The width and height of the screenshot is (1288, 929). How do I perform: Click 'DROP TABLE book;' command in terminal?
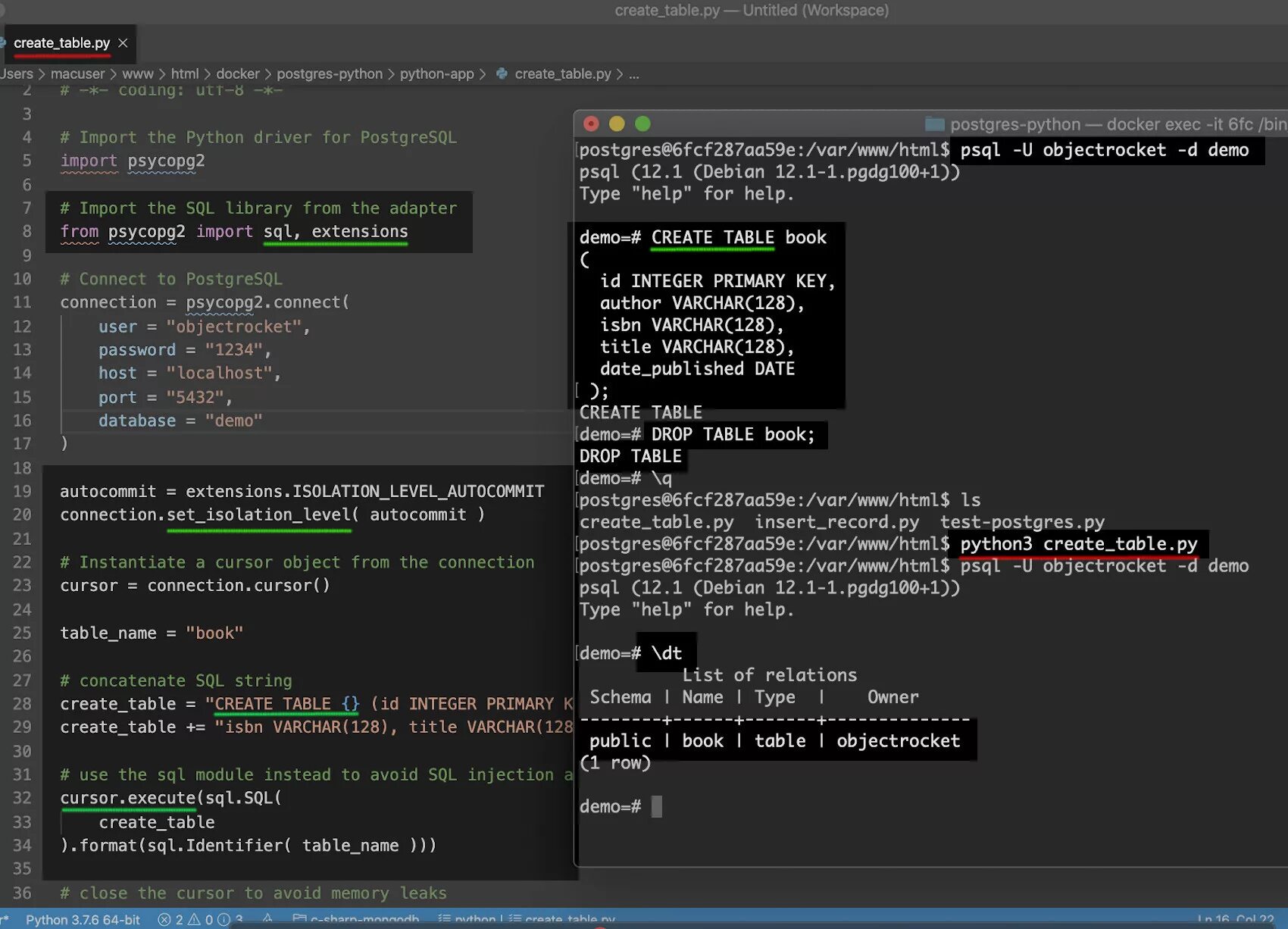(x=733, y=435)
